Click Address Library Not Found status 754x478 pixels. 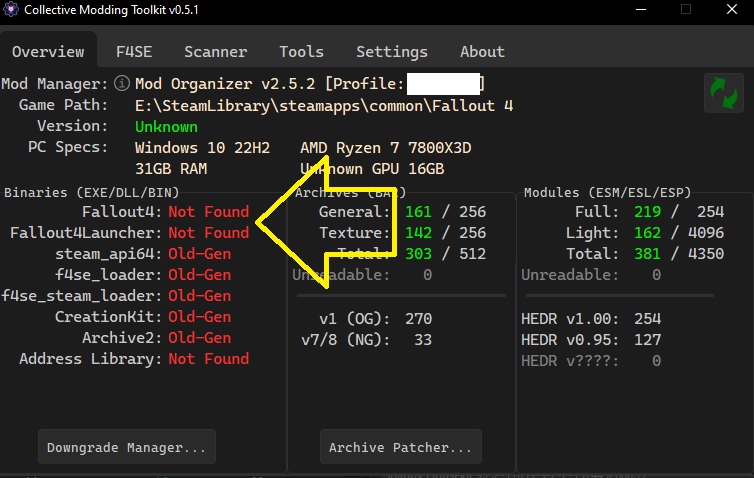(209, 359)
